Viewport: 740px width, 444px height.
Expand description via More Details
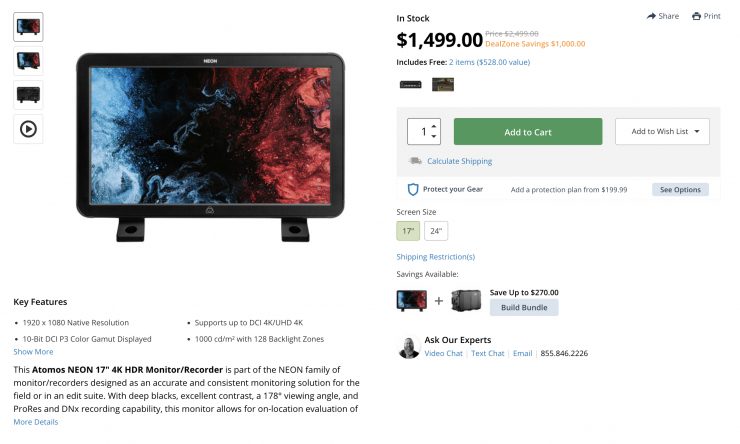(x=36, y=422)
